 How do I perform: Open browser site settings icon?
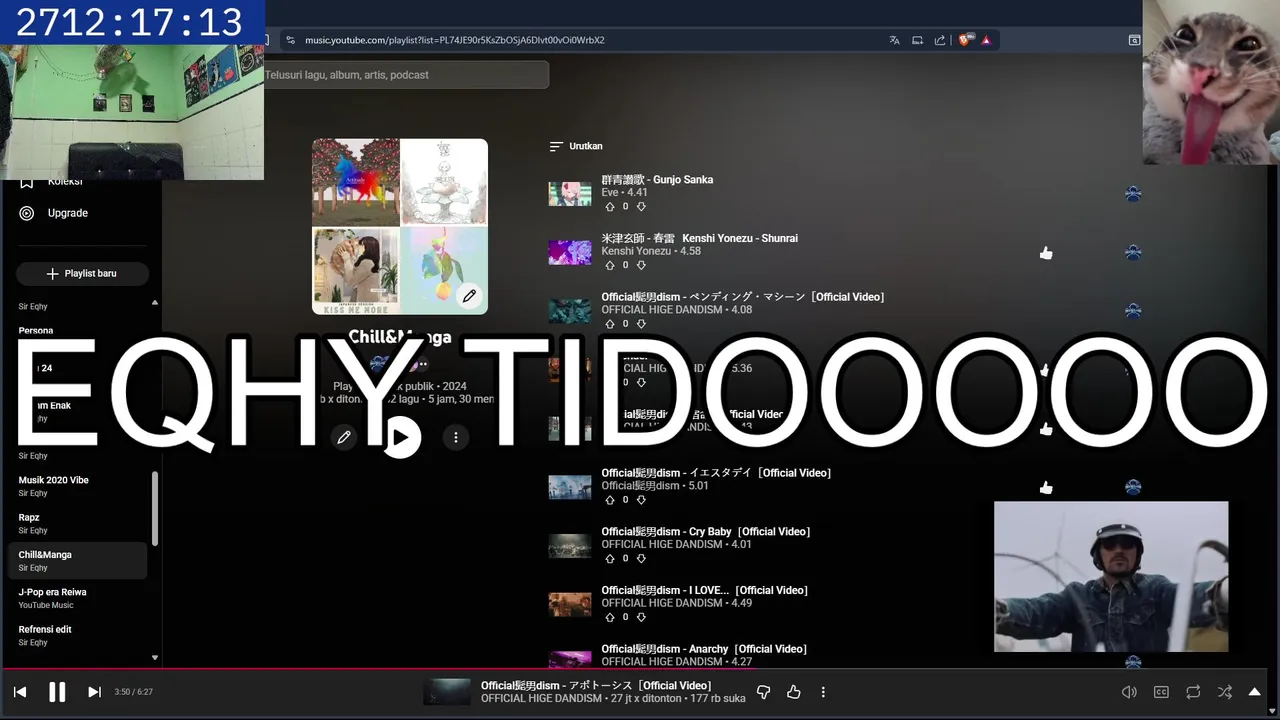[290, 40]
